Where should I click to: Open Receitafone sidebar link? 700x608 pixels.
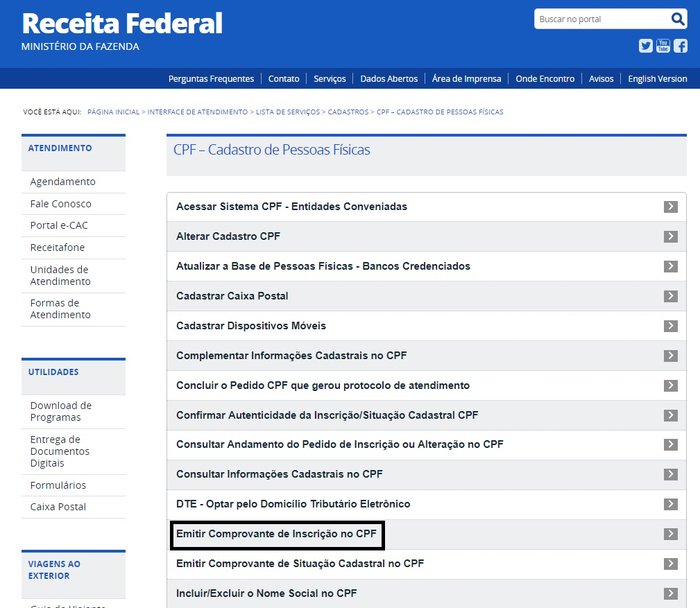(57, 247)
